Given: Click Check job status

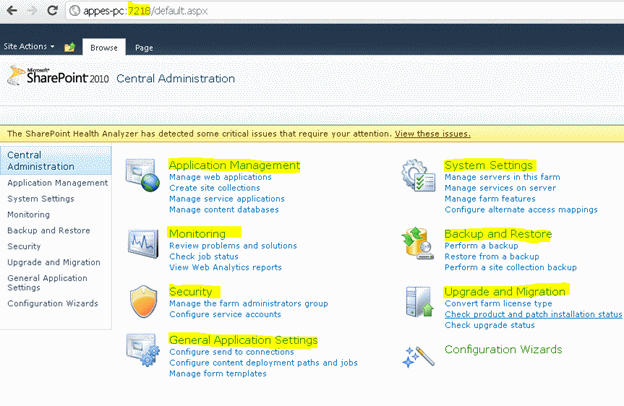Looking at the screenshot, I should pos(204,257).
